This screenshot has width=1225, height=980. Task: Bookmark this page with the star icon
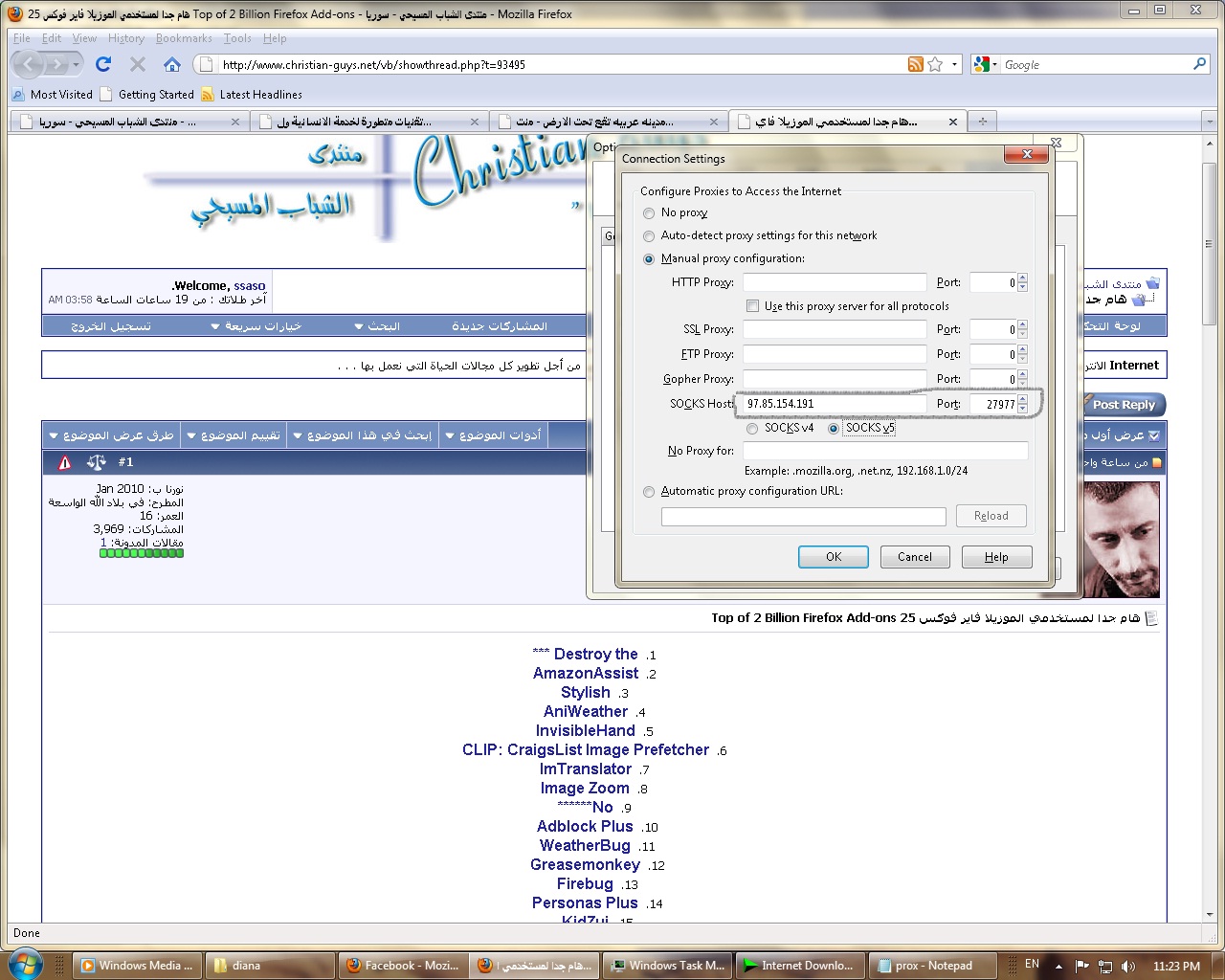(x=935, y=64)
